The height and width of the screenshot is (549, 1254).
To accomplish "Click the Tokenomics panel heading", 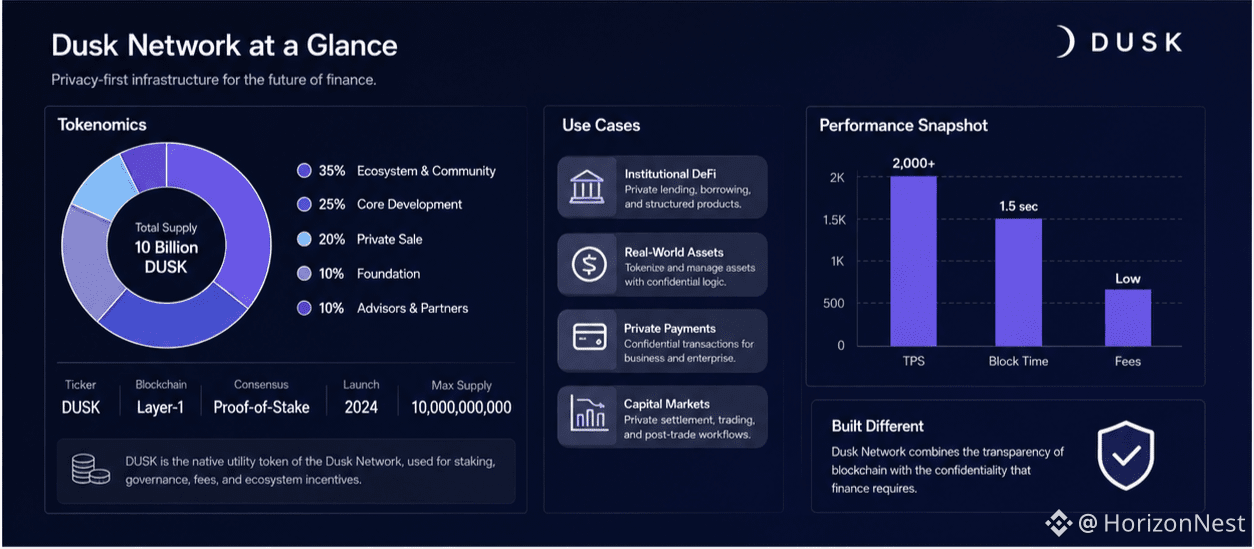I will [102, 125].
